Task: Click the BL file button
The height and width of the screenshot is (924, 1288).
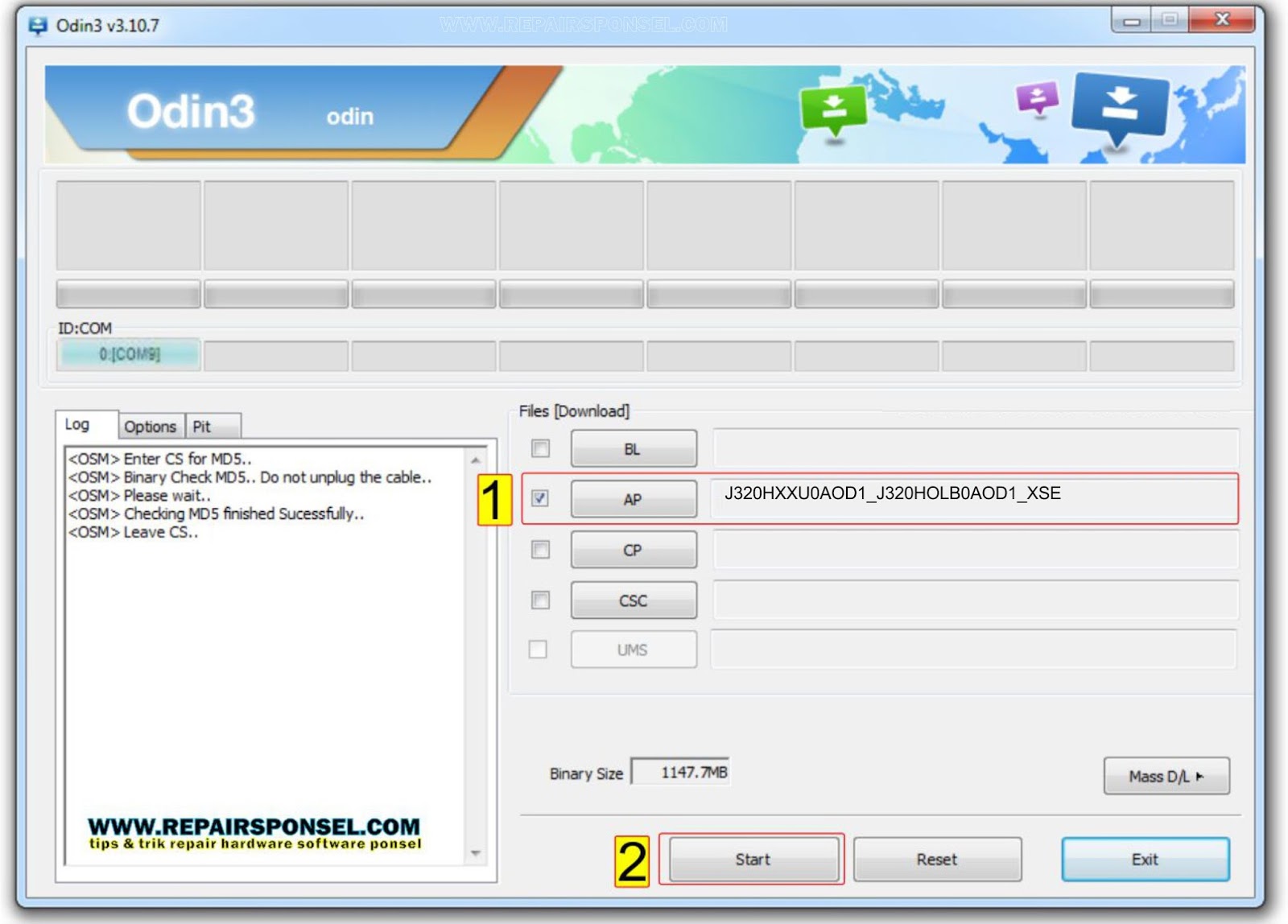Action: (634, 449)
